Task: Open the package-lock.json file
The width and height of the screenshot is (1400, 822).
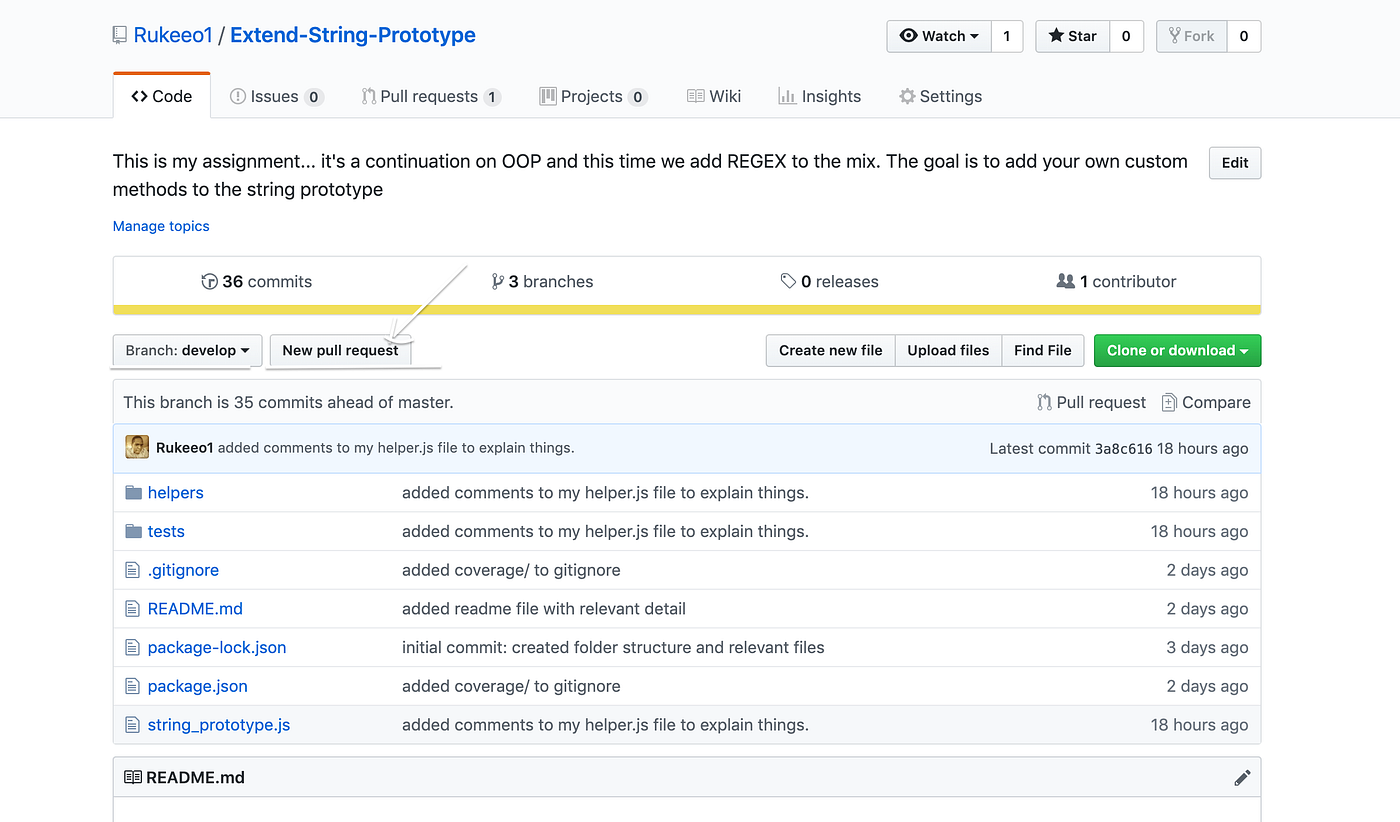Action: (x=217, y=647)
